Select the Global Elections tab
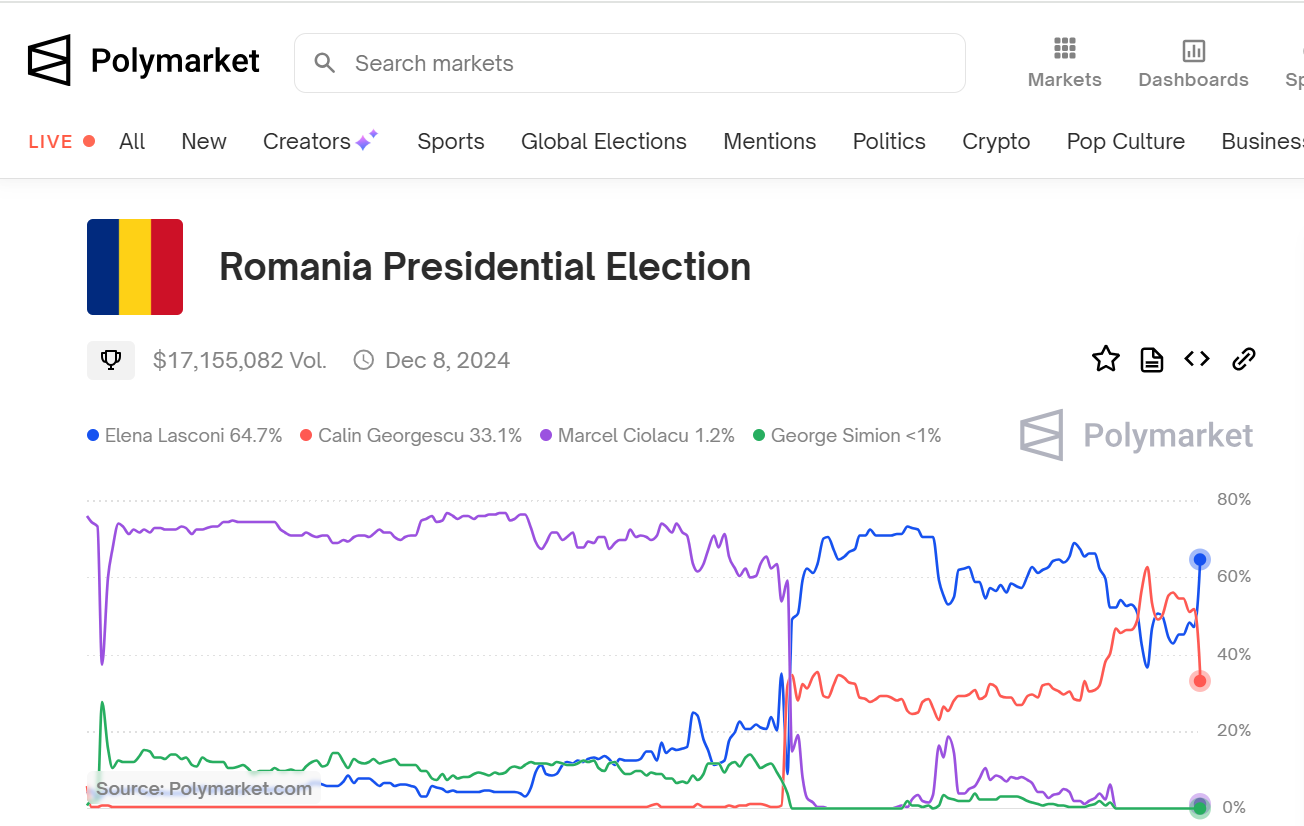Screen dimensions: 1304x826 603,142
